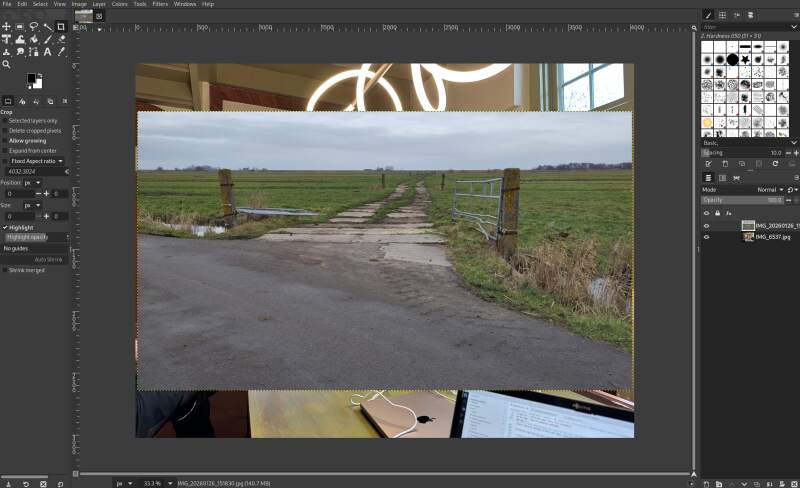Viewport: 800px width, 488px height.
Task: Open the No guides dropdown
Action: click(35, 249)
